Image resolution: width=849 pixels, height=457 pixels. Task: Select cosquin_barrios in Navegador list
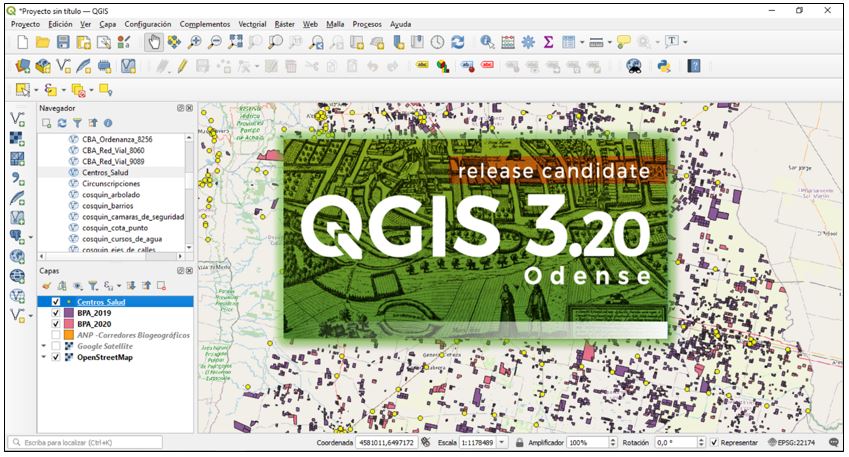[x=108, y=206]
